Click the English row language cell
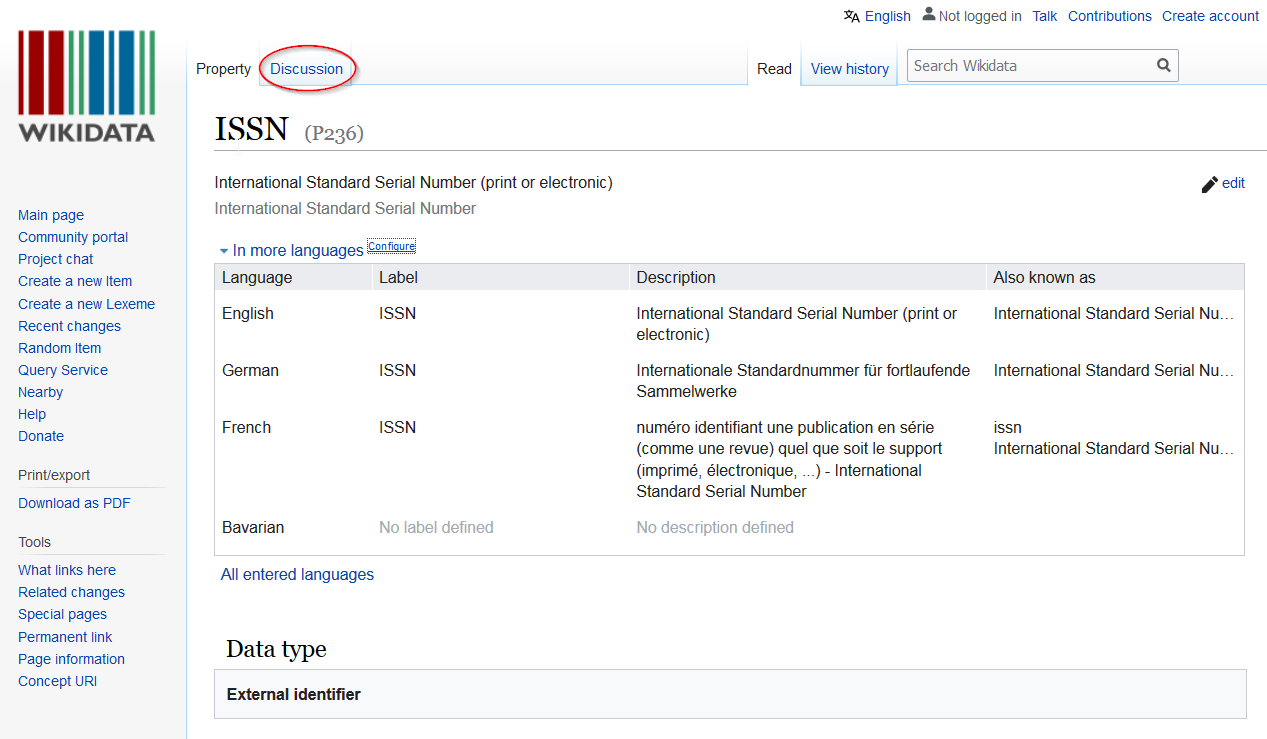1267x739 pixels. (248, 314)
